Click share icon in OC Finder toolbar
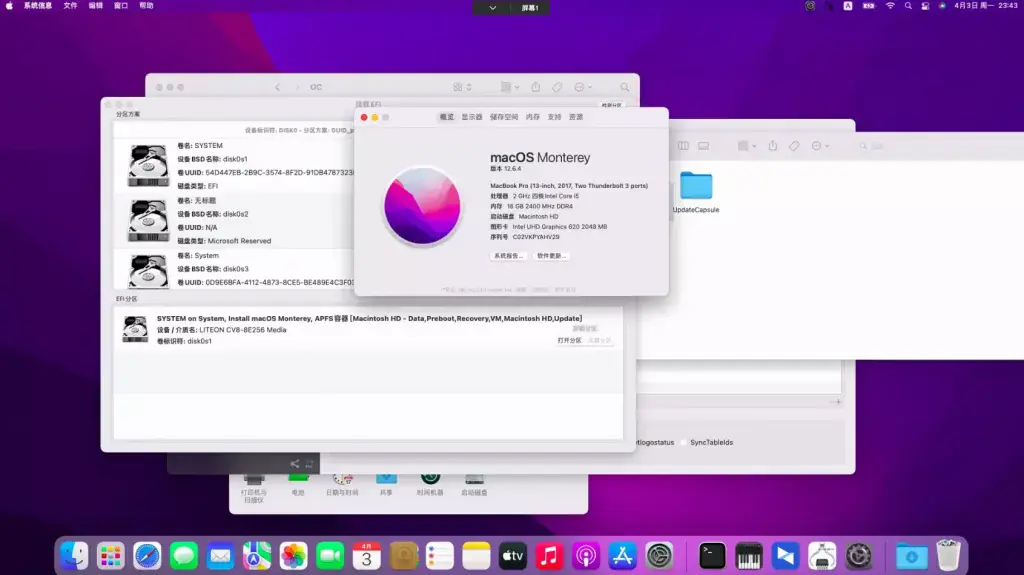 [x=536, y=87]
